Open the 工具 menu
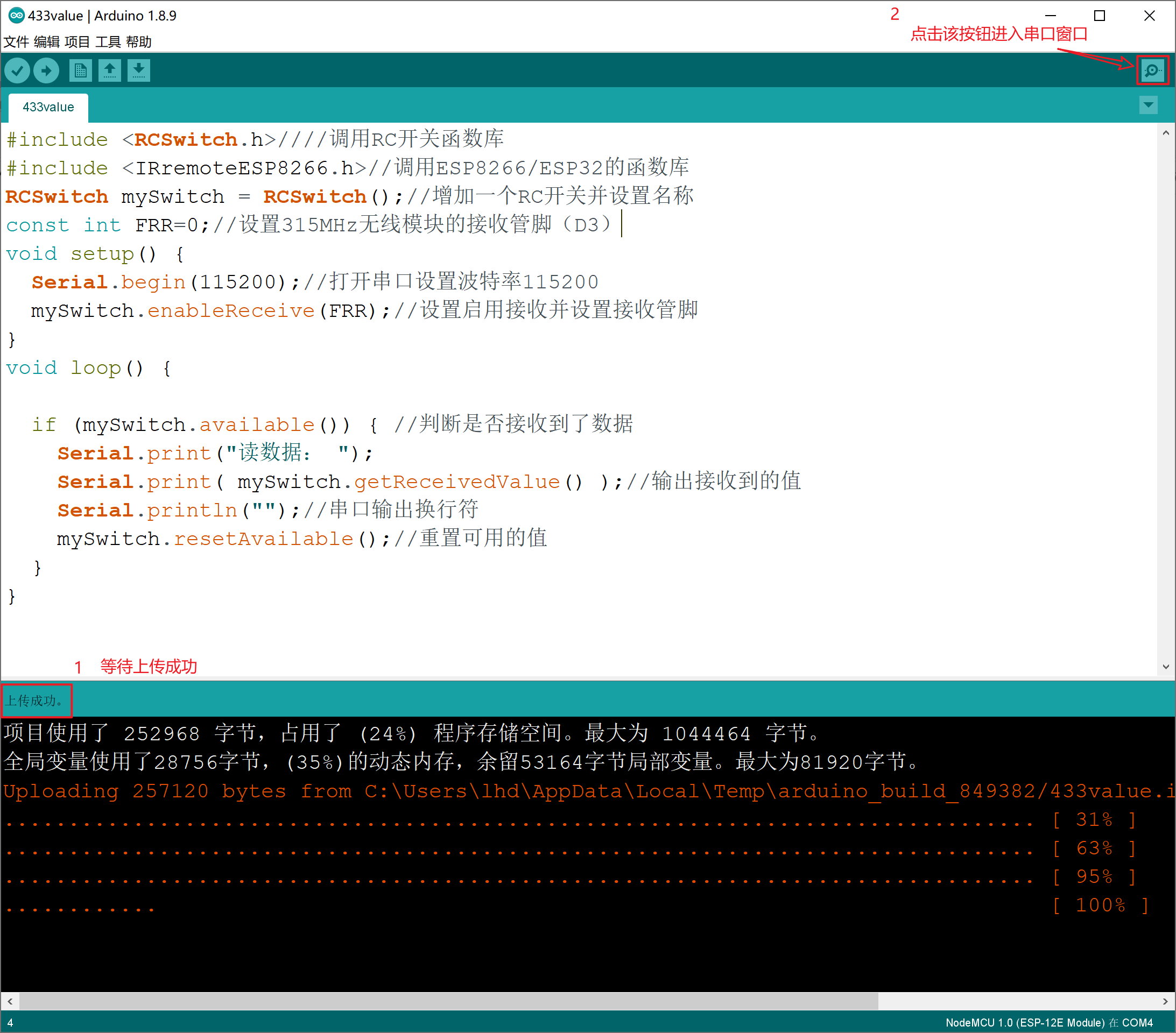The width and height of the screenshot is (1176, 1033). (108, 42)
